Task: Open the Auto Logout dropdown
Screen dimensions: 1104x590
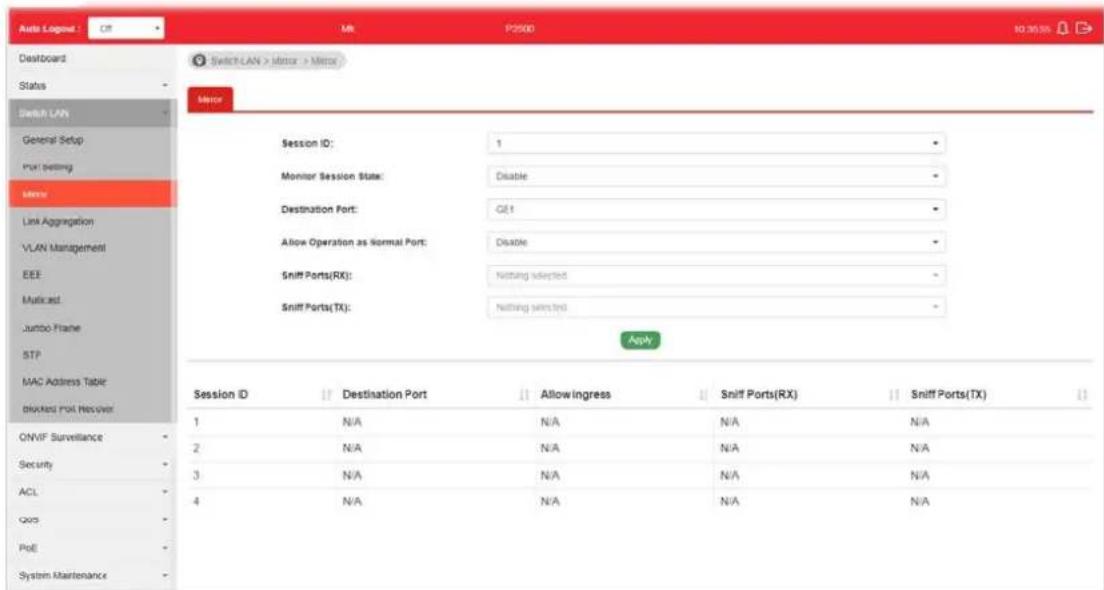Action: click(127, 29)
